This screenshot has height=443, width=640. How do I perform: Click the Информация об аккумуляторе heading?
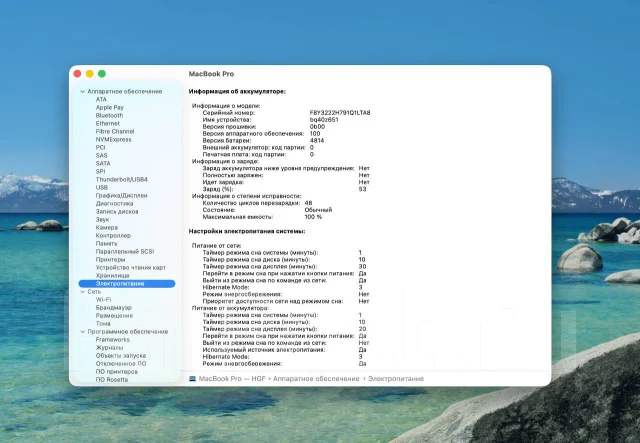(237, 91)
